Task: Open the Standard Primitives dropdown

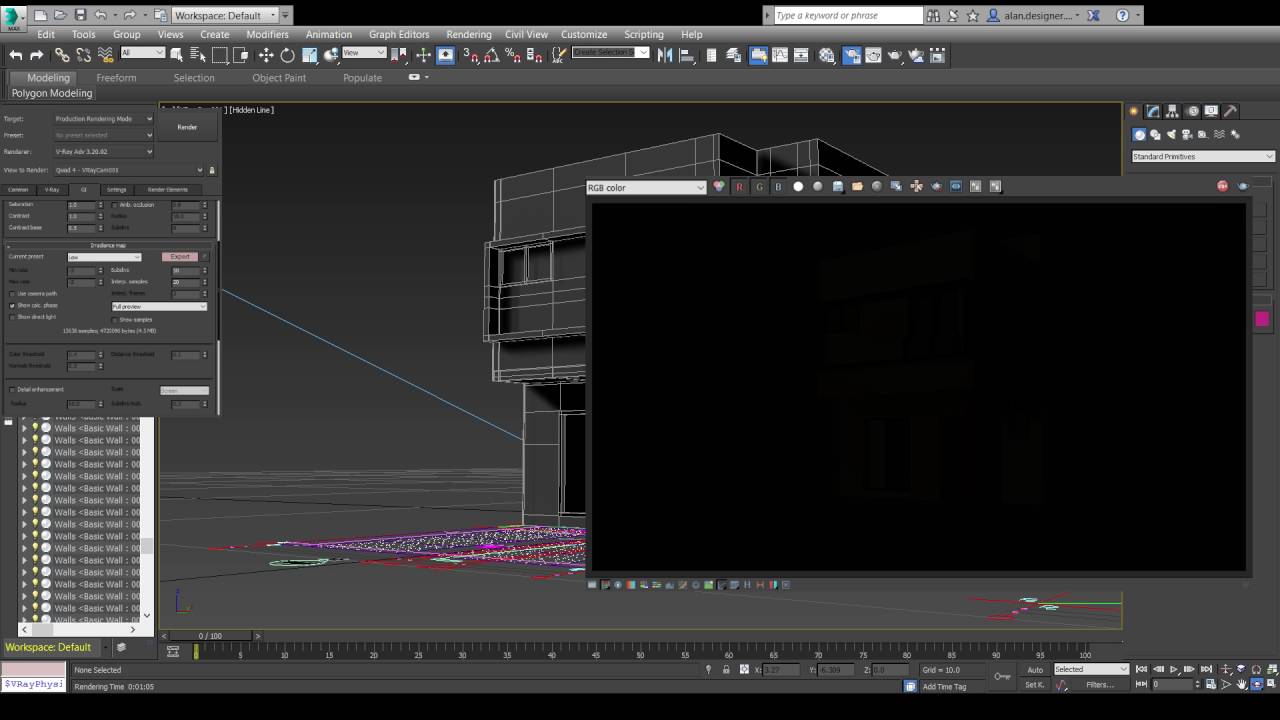Action: [1200, 156]
